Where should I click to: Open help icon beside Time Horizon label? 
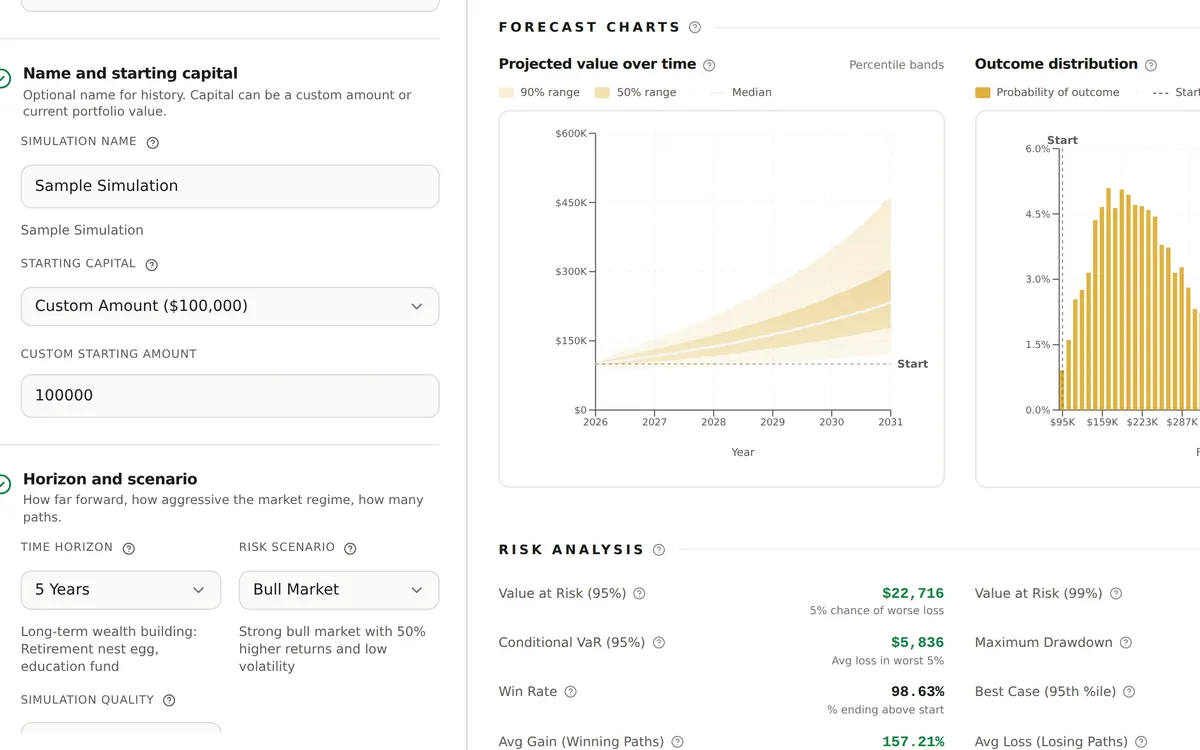[129, 548]
